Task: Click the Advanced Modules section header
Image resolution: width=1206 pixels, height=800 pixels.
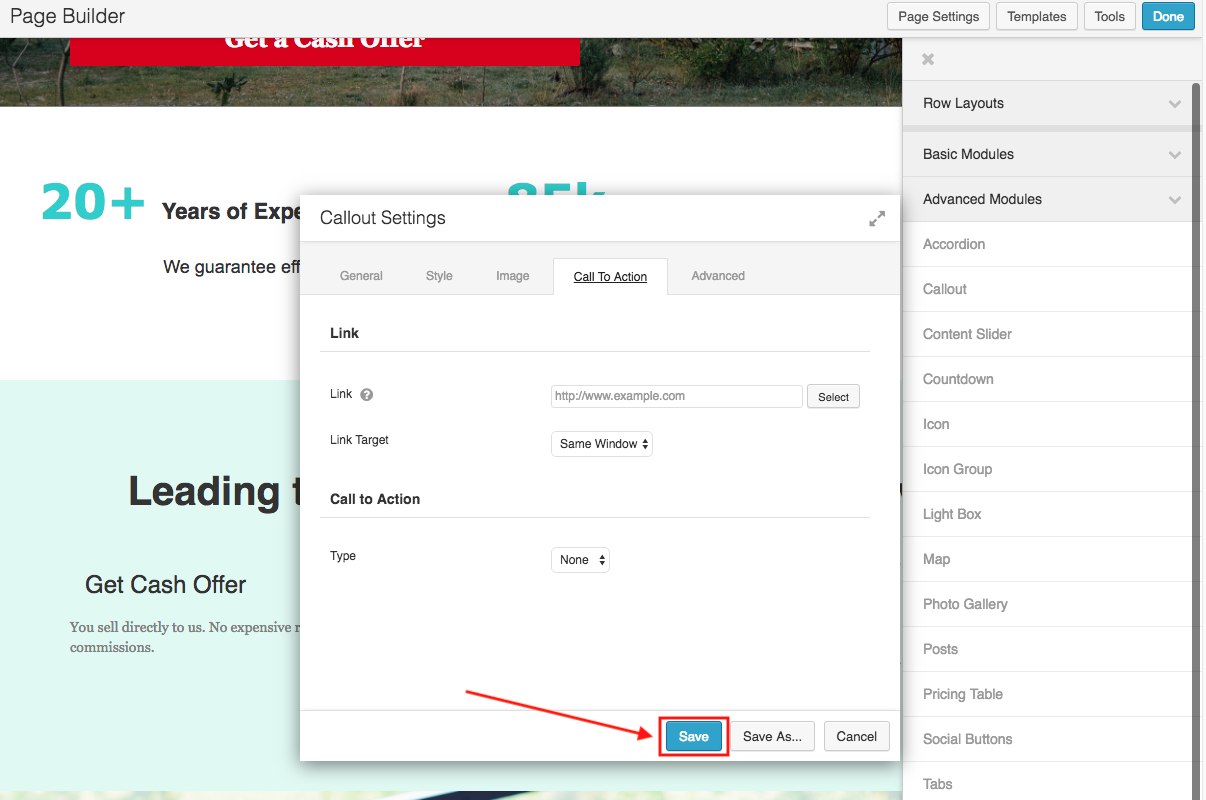Action: pyautogui.click(x=1047, y=200)
